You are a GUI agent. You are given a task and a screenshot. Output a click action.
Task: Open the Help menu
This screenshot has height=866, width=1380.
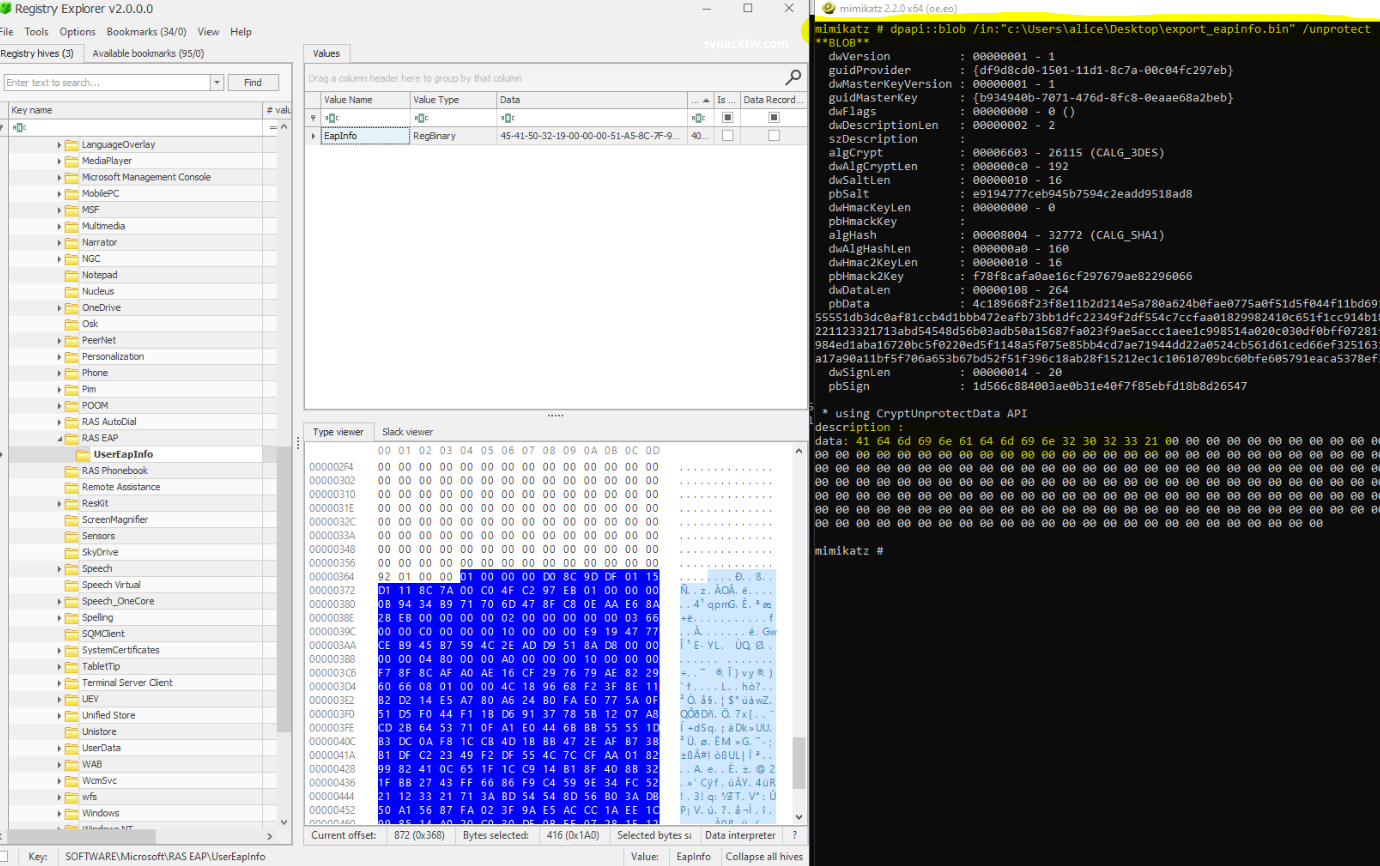(241, 32)
